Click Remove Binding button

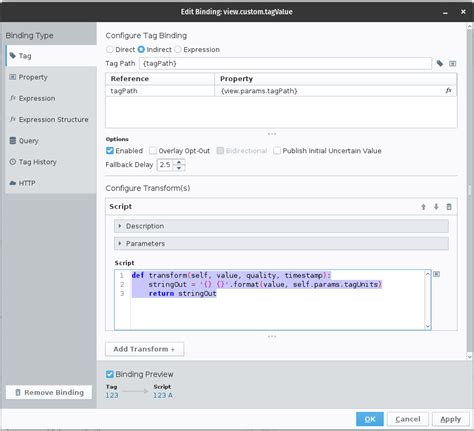pyautogui.click(x=49, y=392)
